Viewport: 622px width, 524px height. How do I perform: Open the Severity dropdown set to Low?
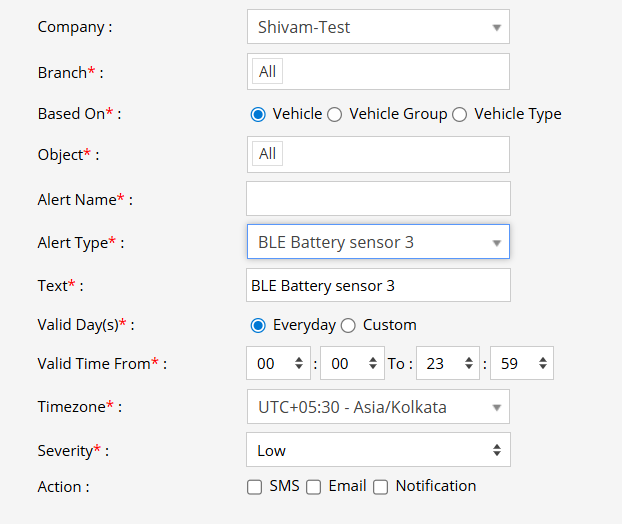point(377,450)
